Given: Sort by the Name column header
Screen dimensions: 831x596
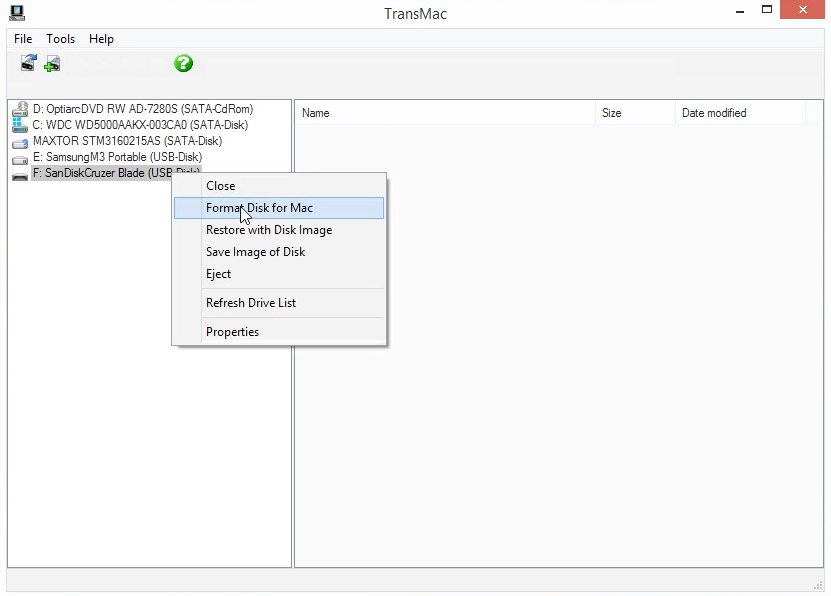Looking at the screenshot, I should tap(445, 113).
